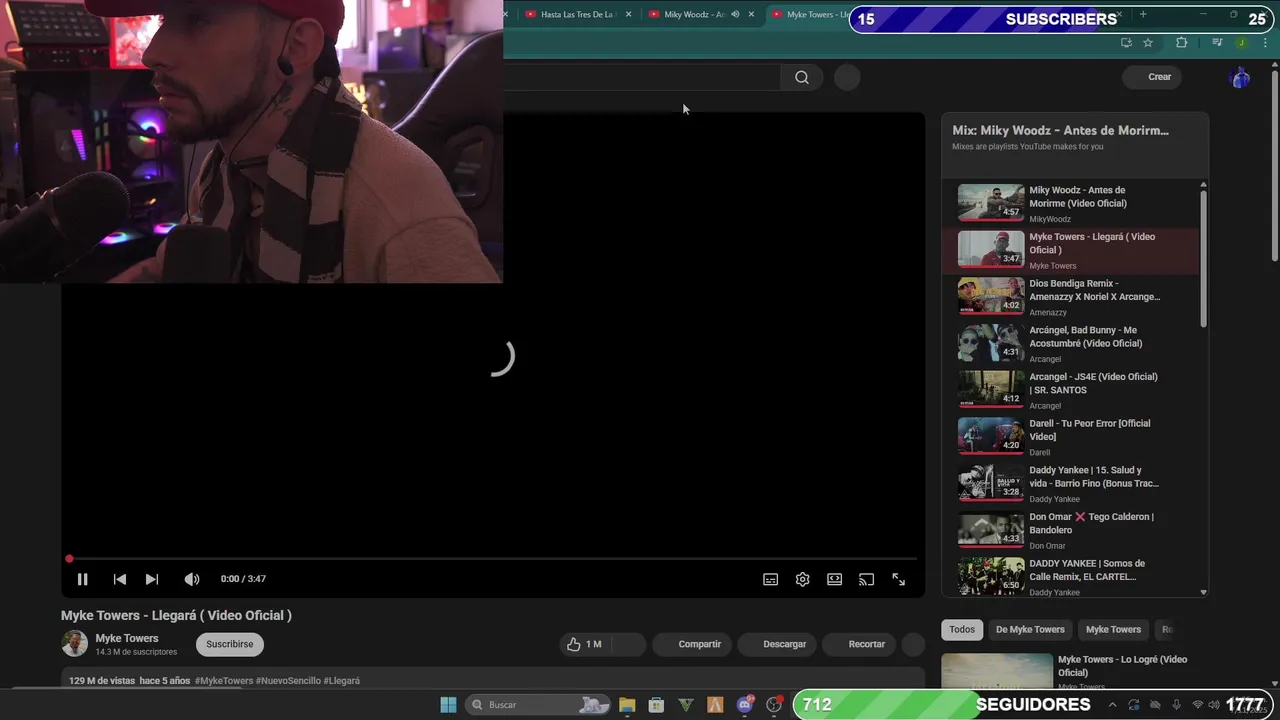Open the YouTube account avatar menu
This screenshot has width=1280, height=720.
1240,77
